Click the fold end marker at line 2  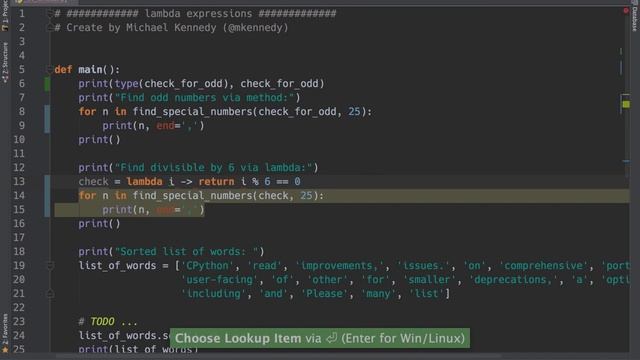[x=50, y=28]
